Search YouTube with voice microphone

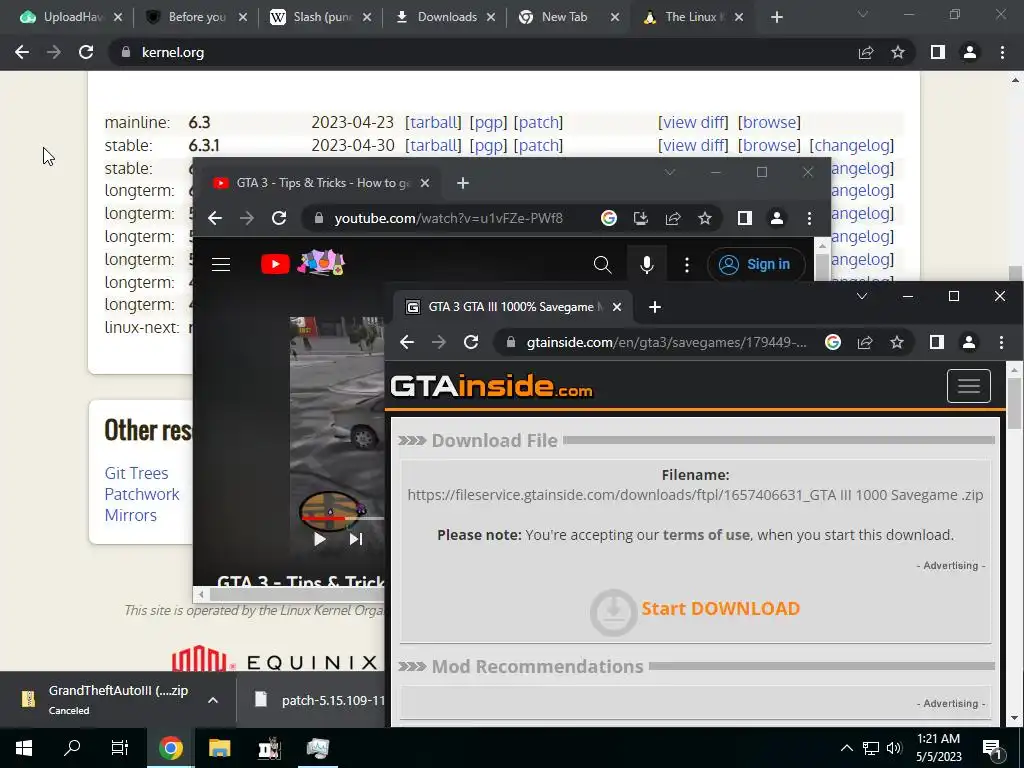pyautogui.click(x=647, y=264)
